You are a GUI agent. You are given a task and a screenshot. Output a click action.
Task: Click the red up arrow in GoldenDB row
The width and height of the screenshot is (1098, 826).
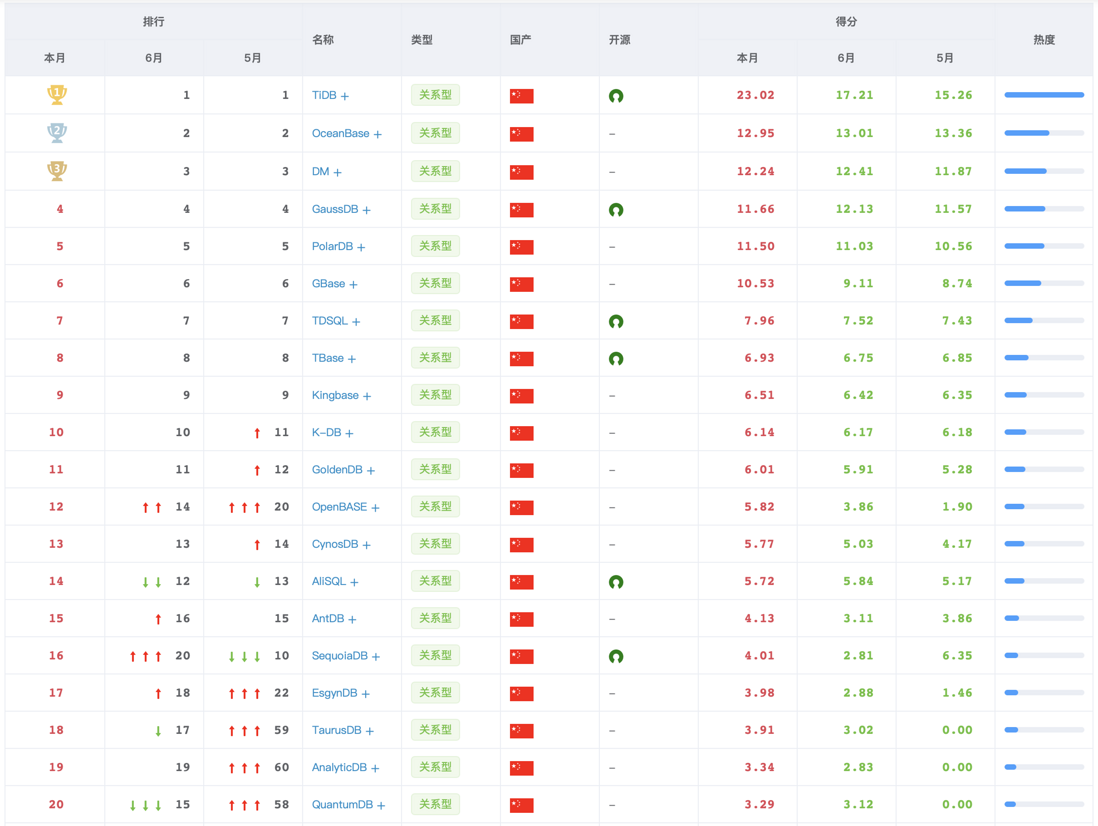coord(257,470)
